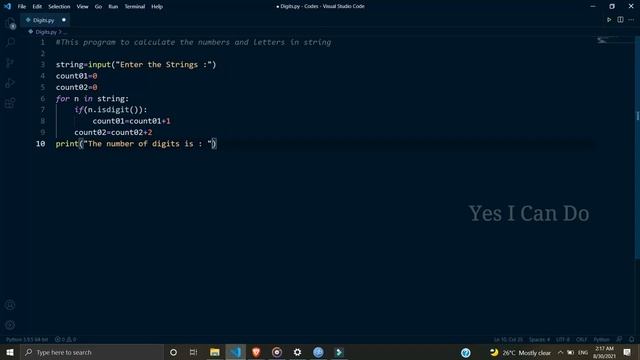Select the Digits.py editor tab
640x360 pixels.
(44, 20)
